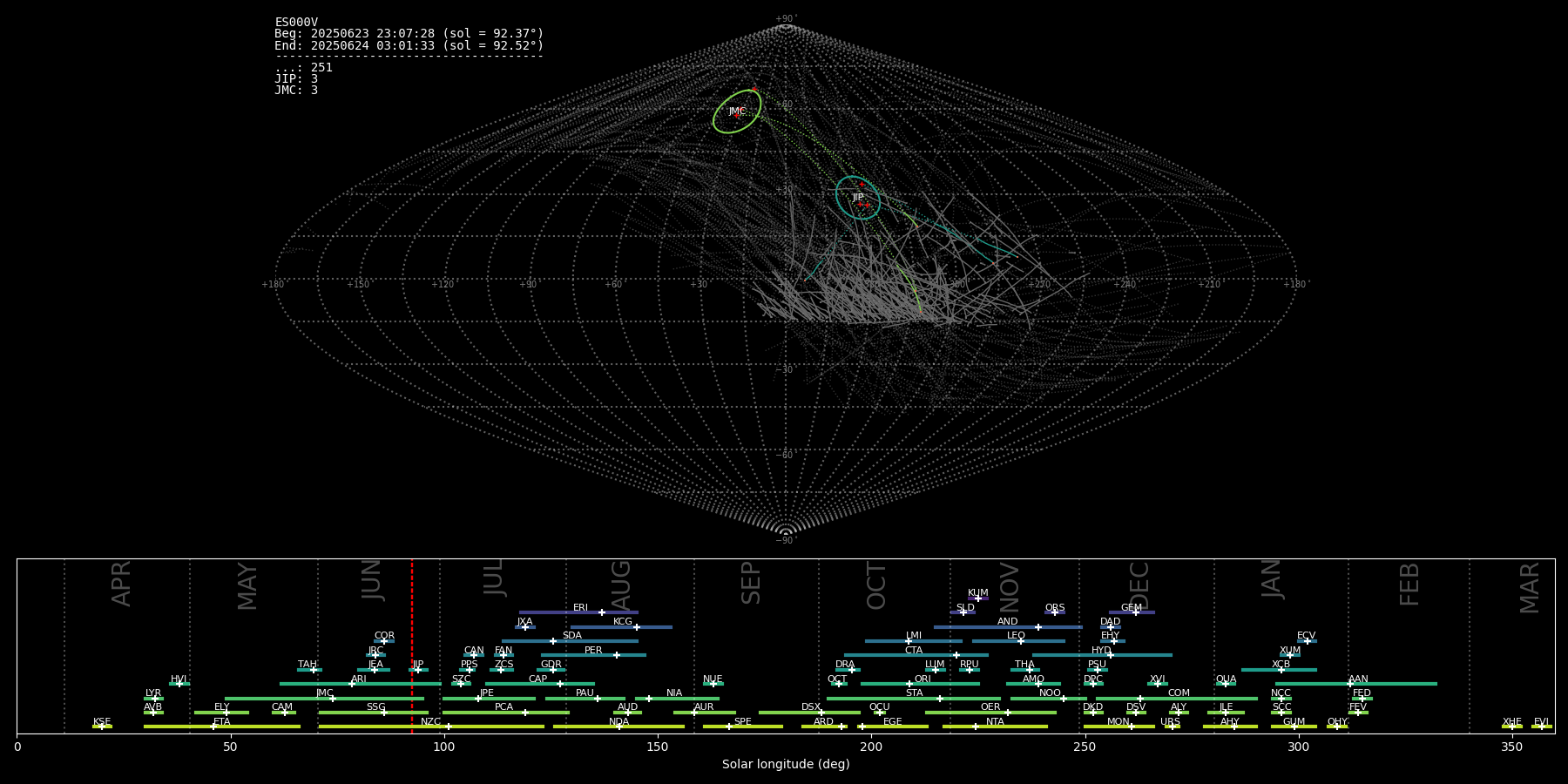Click the DRA shower label in the timeline
Viewport: 1568px width, 784px height.
845,665
